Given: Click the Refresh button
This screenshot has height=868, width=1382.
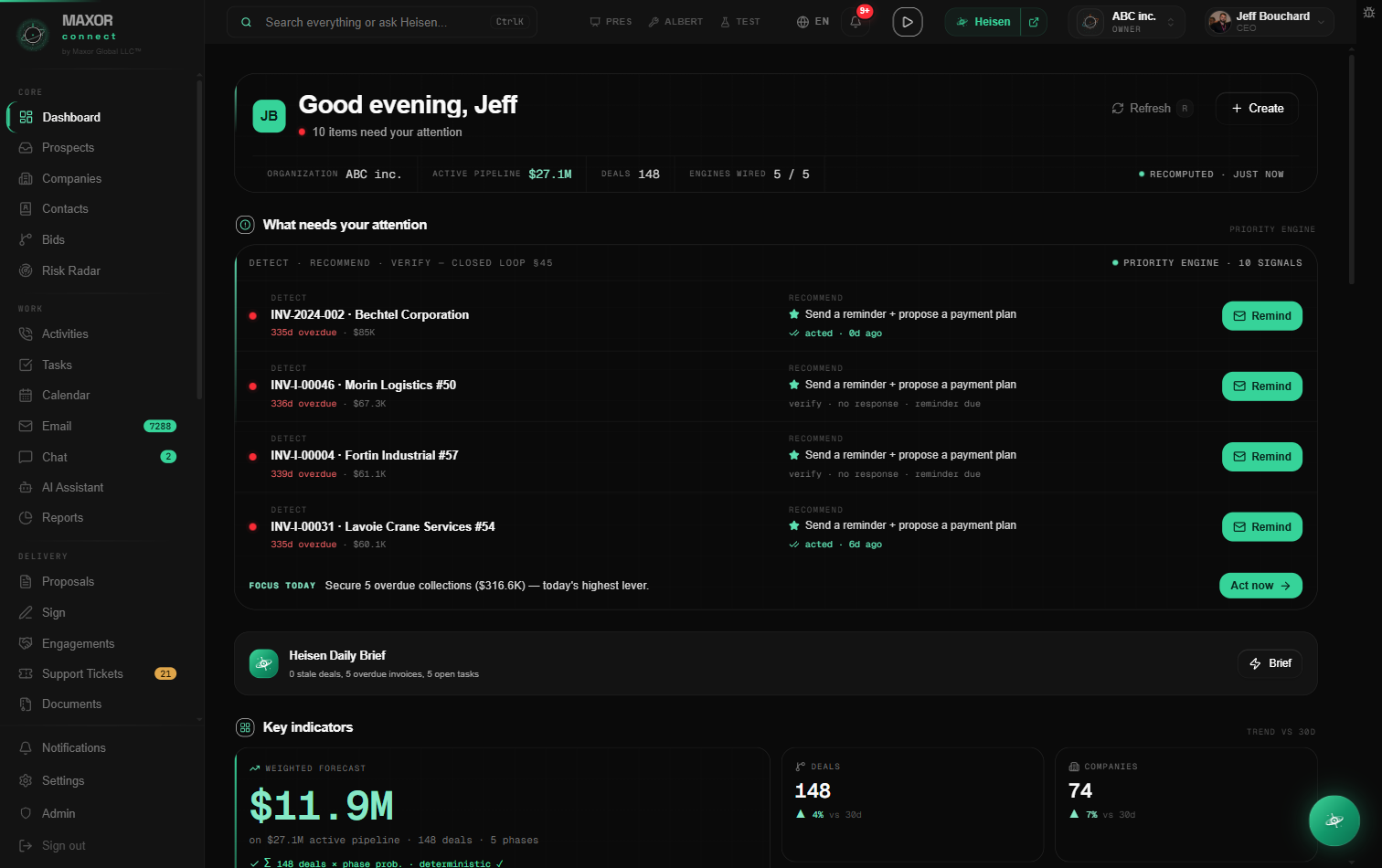Looking at the screenshot, I should (x=1151, y=109).
